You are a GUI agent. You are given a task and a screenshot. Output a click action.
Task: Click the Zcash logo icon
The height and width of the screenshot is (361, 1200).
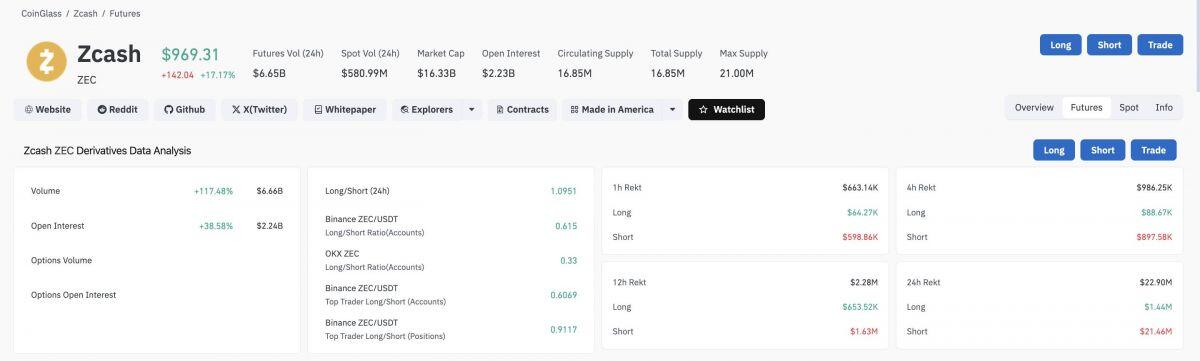click(x=46, y=62)
